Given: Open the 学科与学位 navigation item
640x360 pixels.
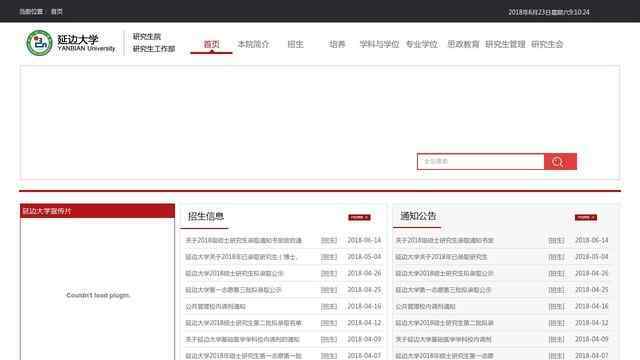Looking at the screenshot, I should pos(379,44).
